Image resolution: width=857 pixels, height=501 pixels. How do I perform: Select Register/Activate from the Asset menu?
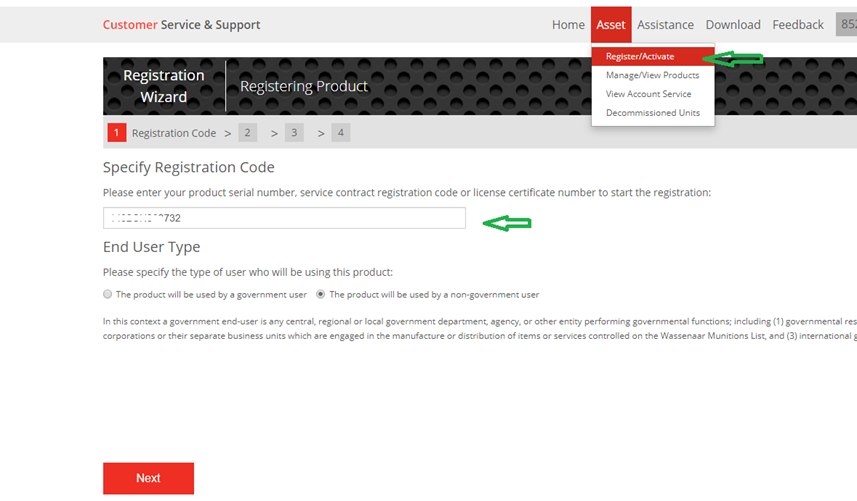[640, 57]
